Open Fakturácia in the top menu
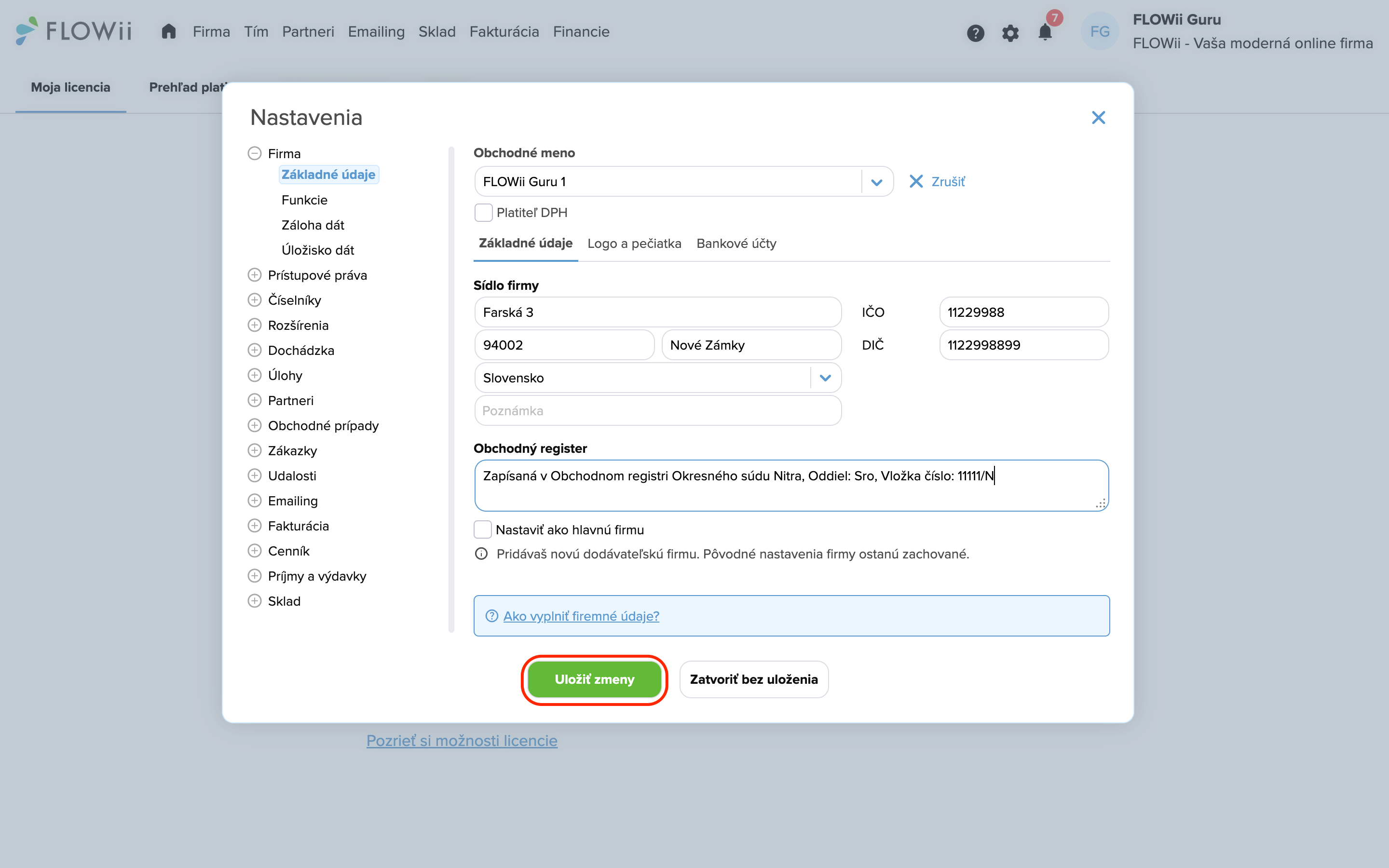1389x868 pixels. point(504,31)
